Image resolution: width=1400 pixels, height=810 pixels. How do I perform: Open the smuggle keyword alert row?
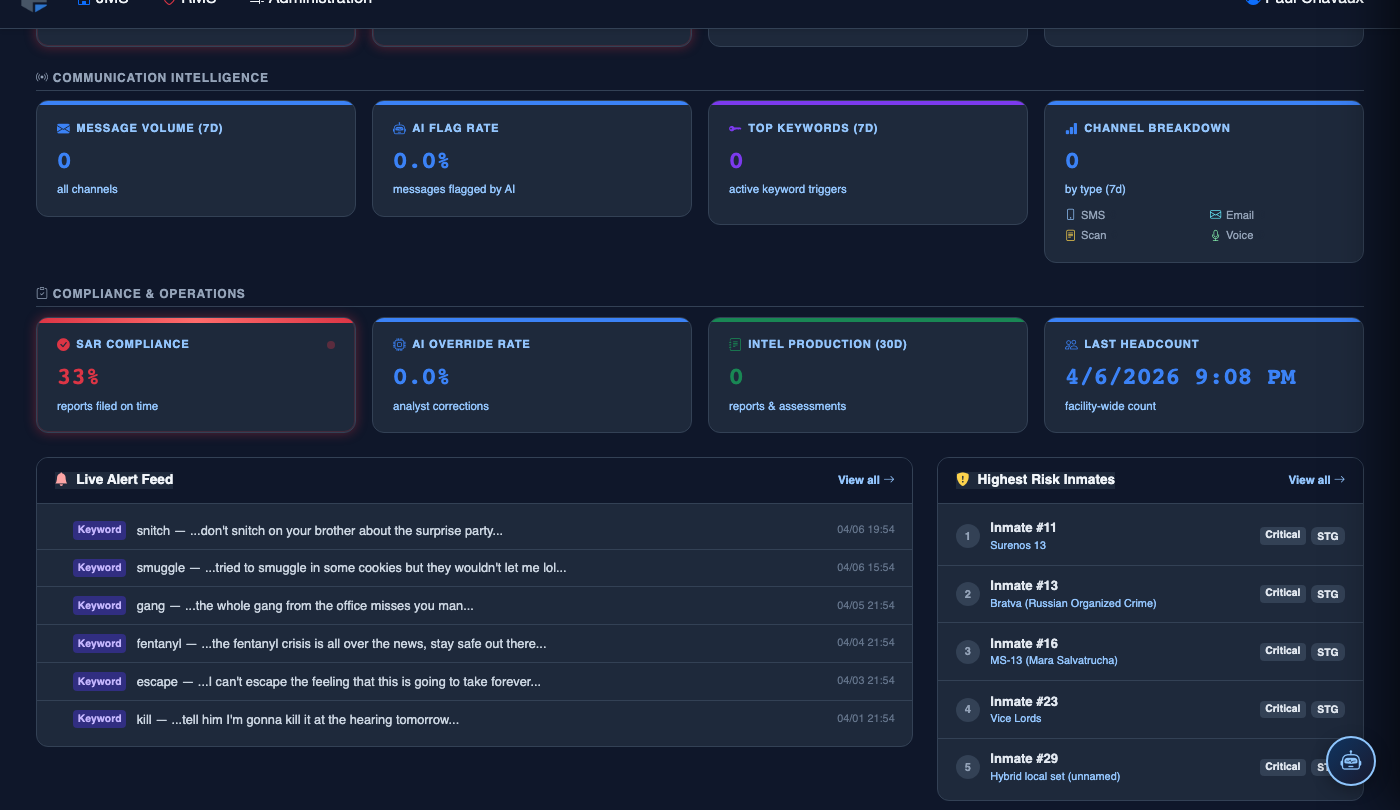tap(474, 568)
